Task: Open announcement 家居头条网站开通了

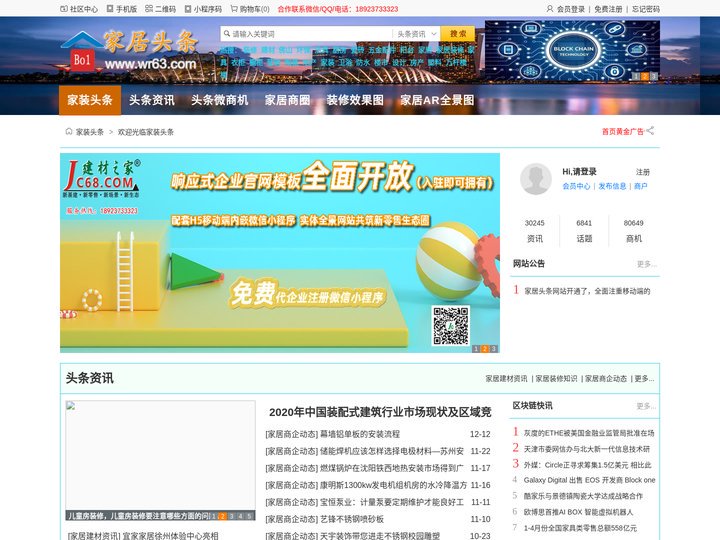Action: 587,291
